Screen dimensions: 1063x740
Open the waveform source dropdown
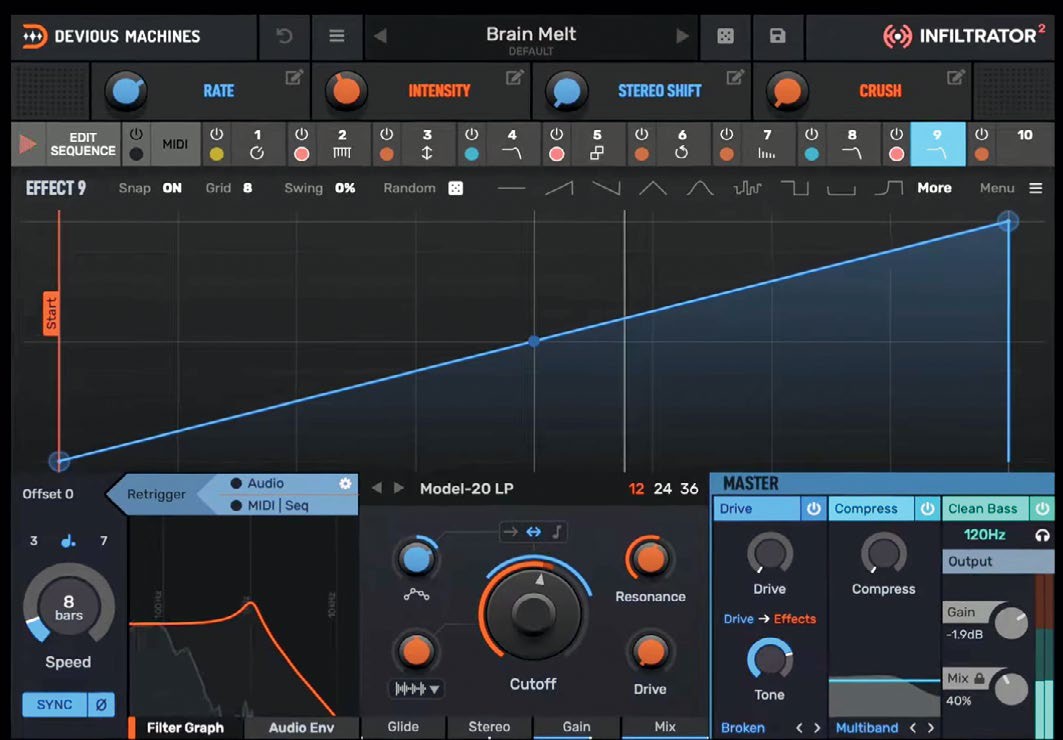click(416, 689)
